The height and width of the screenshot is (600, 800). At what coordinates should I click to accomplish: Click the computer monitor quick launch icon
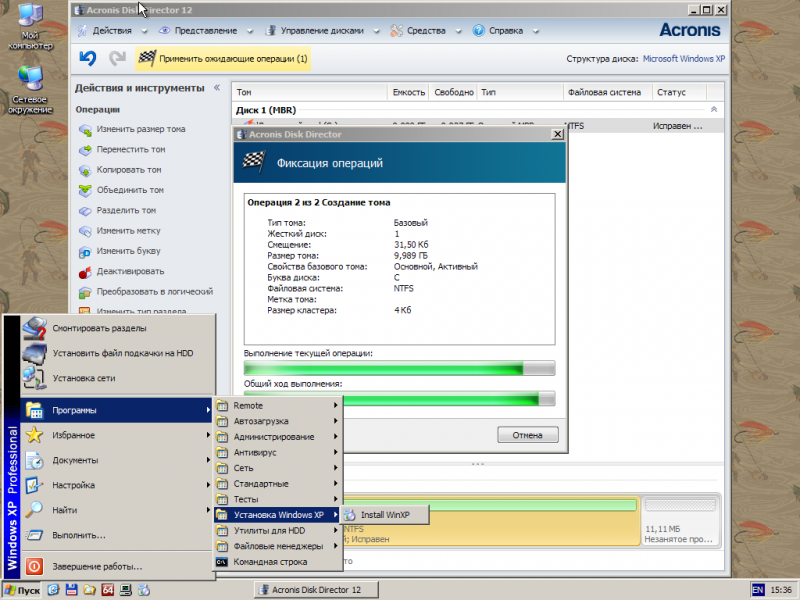(x=126, y=590)
